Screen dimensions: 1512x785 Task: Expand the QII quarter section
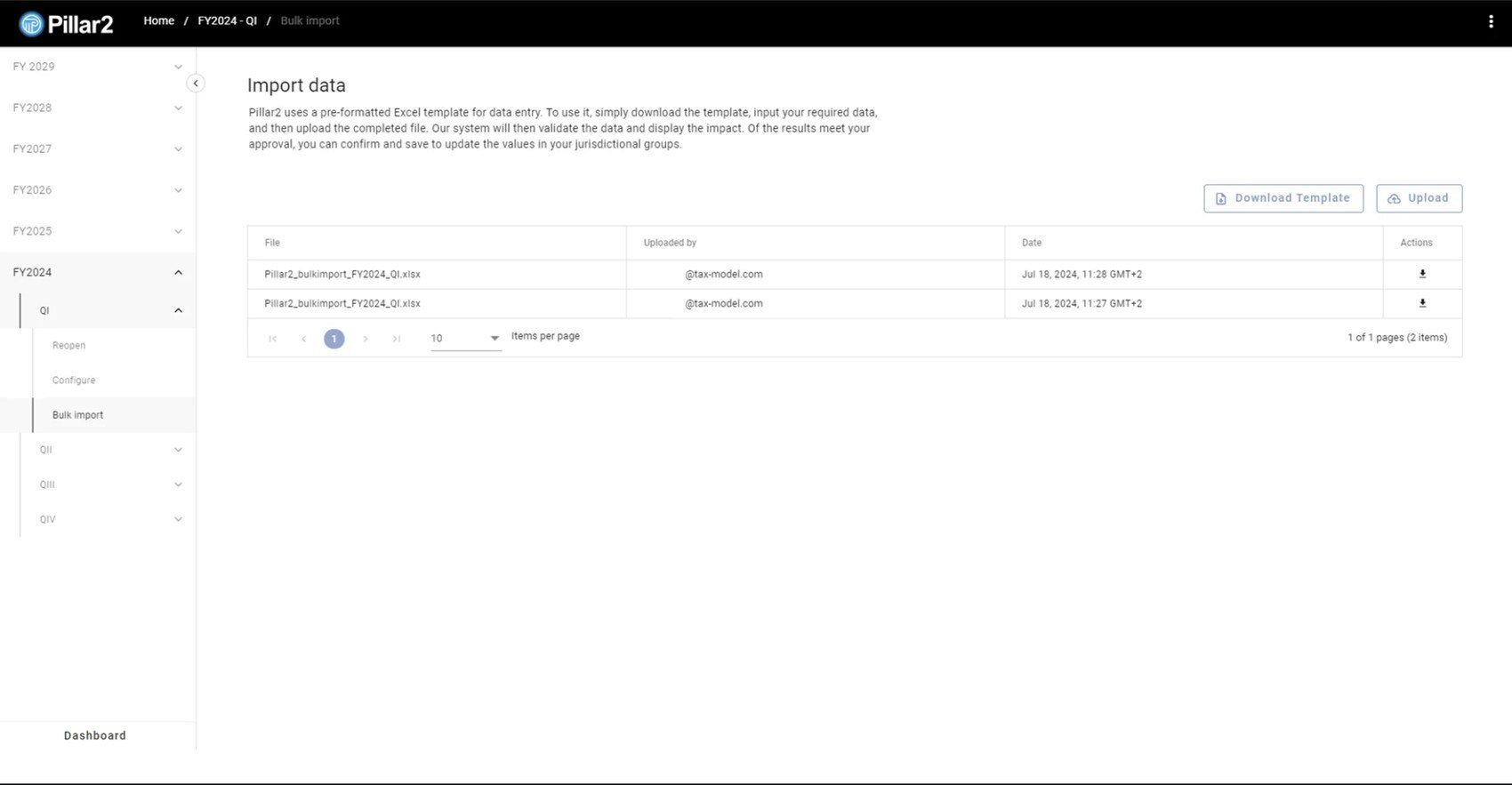click(108, 450)
